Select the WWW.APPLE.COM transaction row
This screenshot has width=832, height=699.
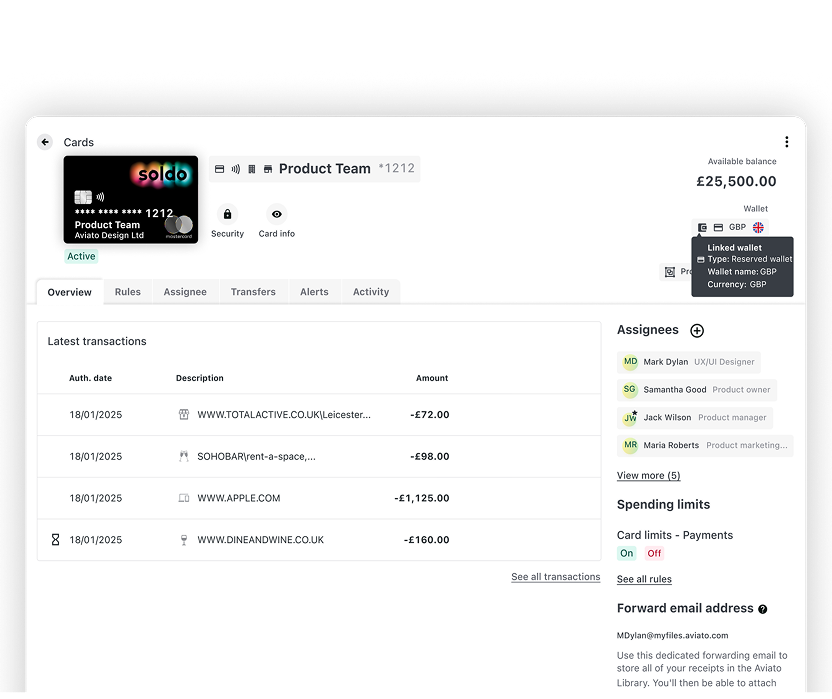pyautogui.click(x=318, y=498)
